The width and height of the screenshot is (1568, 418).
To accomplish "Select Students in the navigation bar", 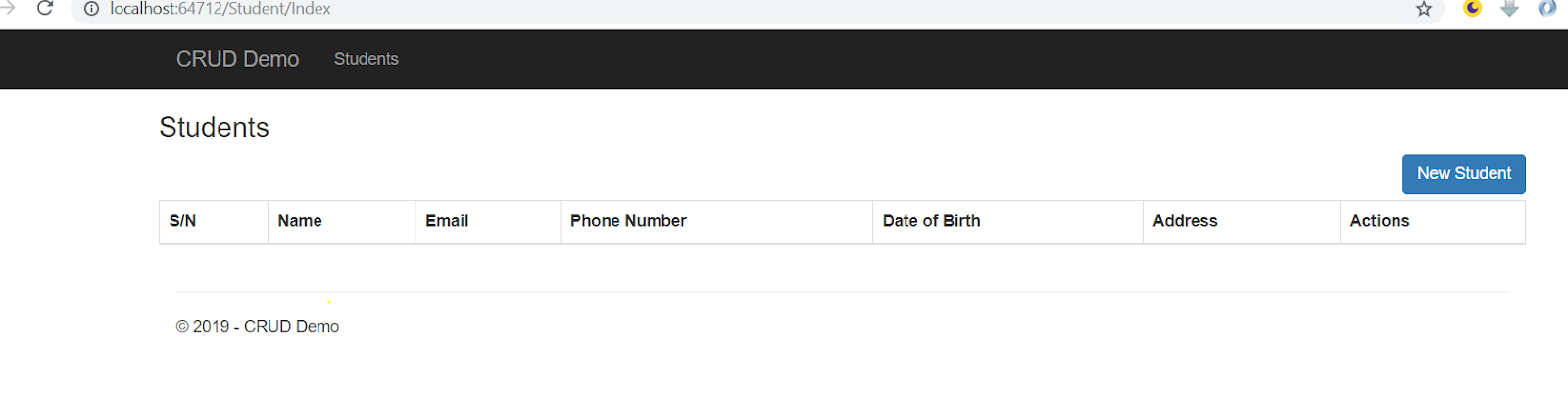I will 366,59.
